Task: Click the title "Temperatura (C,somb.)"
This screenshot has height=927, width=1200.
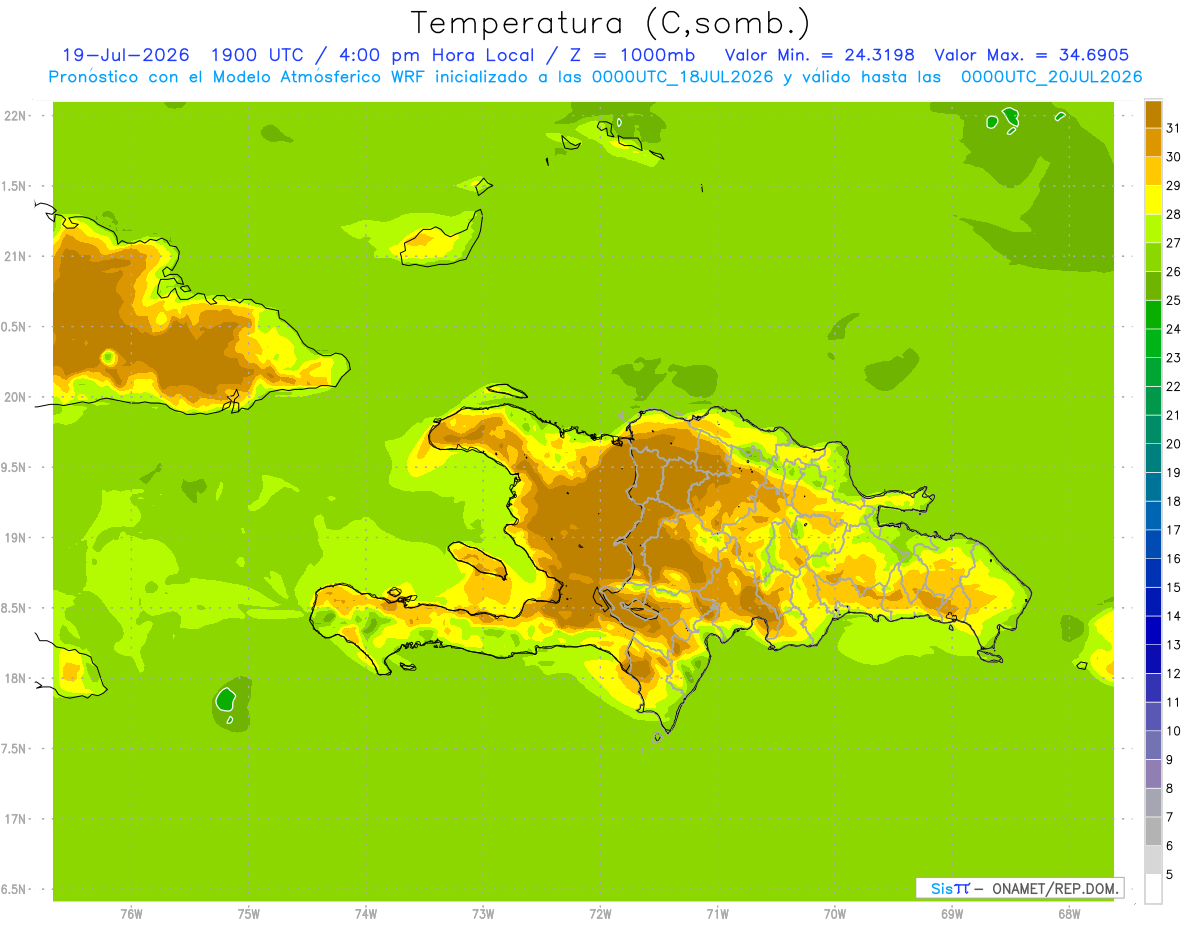Action: (x=610, y=23)
